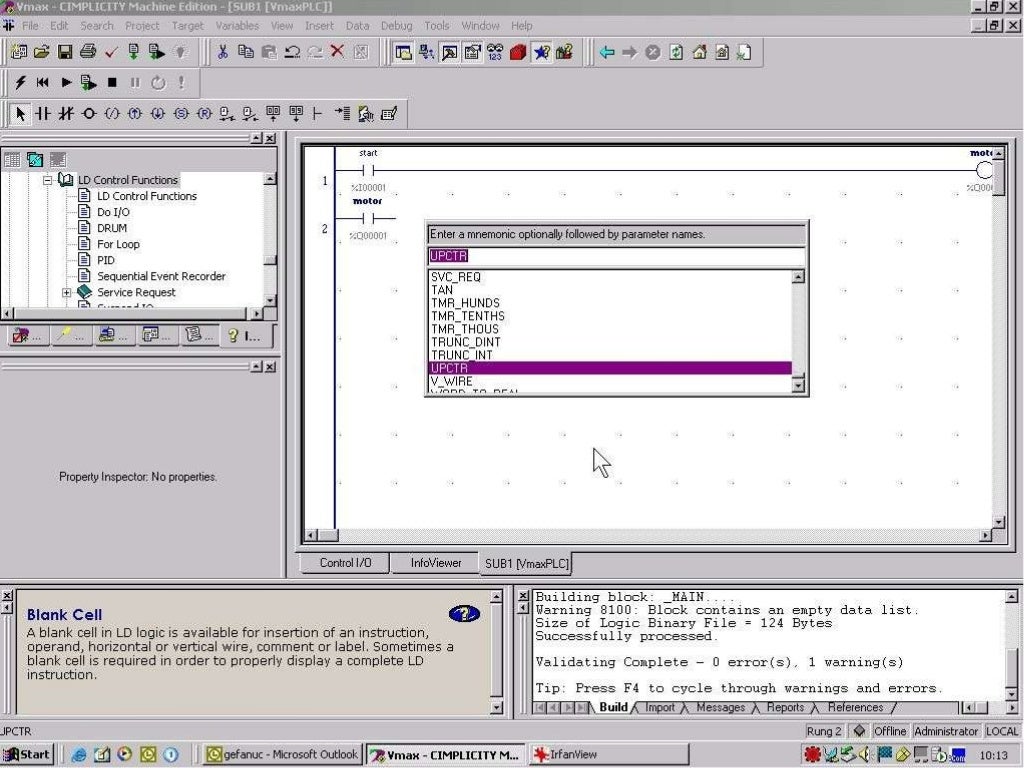Click the red checkmark Validate icon
This screenshot has height=768, width=1024.
(x=111, y=52)
